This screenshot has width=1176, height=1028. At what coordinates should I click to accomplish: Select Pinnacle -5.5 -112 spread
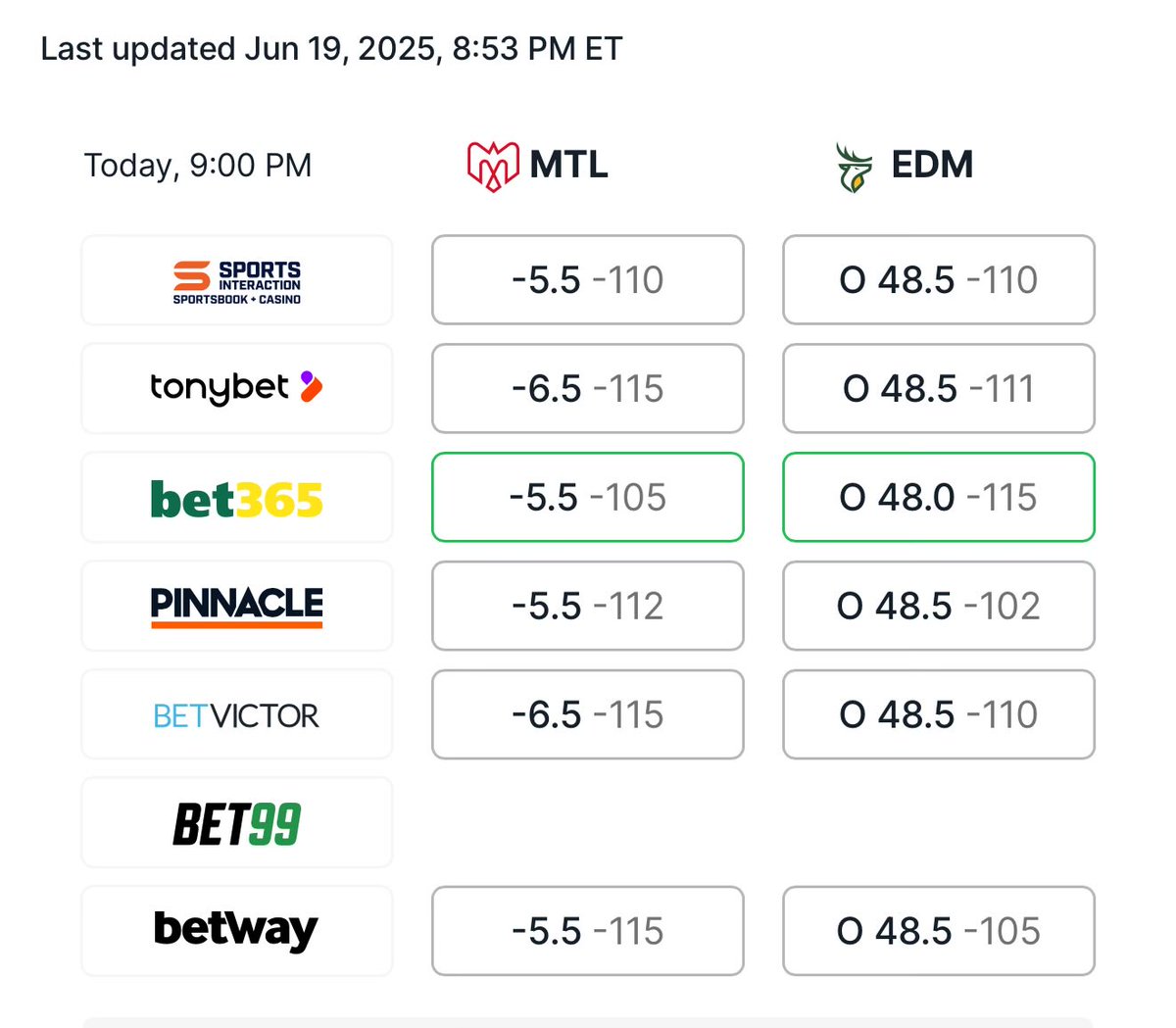(x=588, y=607)
